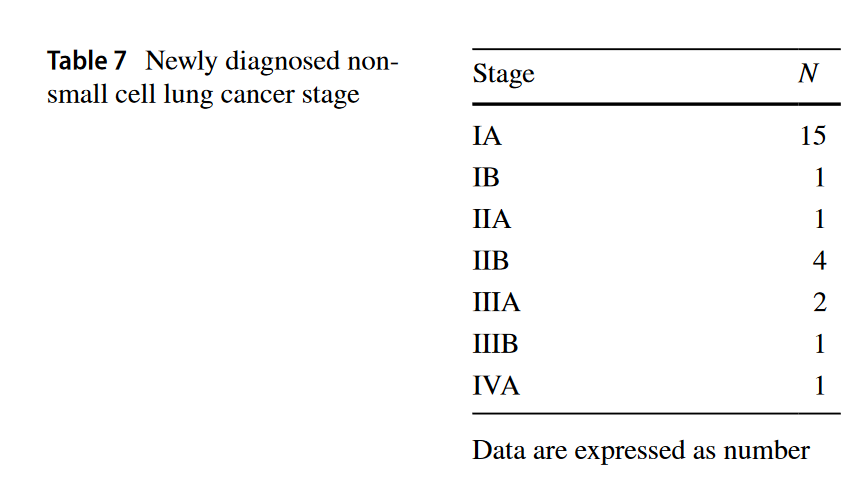Click the 'IIIA' stage cell
868x500 pixels.
(x=496, y=303)
